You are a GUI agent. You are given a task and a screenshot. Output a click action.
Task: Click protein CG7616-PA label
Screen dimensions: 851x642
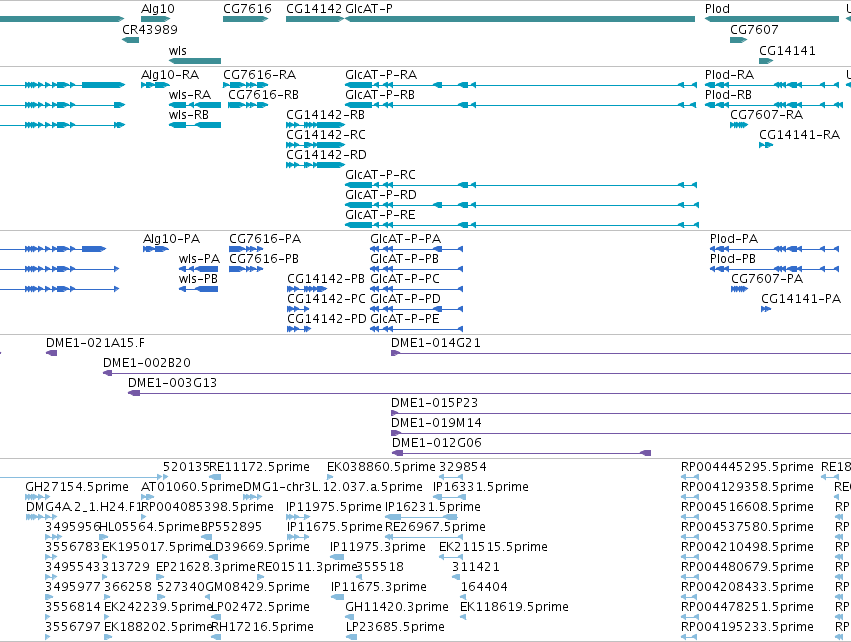[x=265, y=239]
